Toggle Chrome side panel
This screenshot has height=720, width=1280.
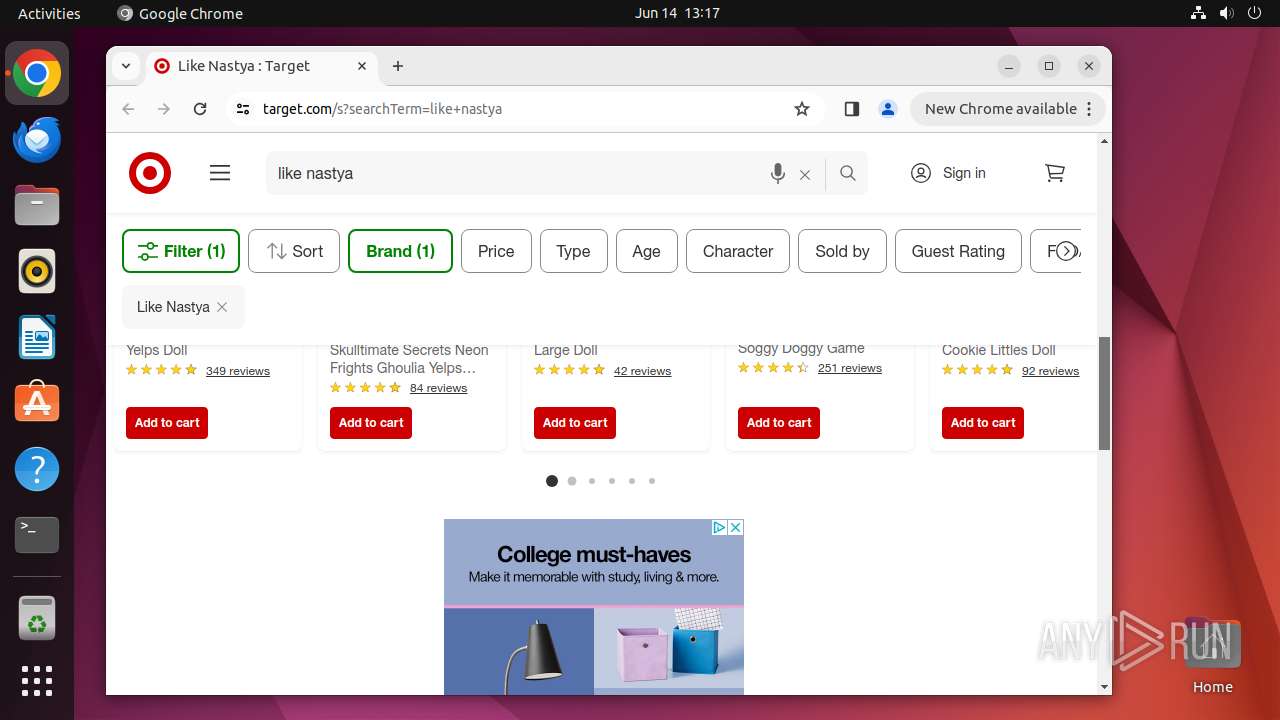click(852, 109)
